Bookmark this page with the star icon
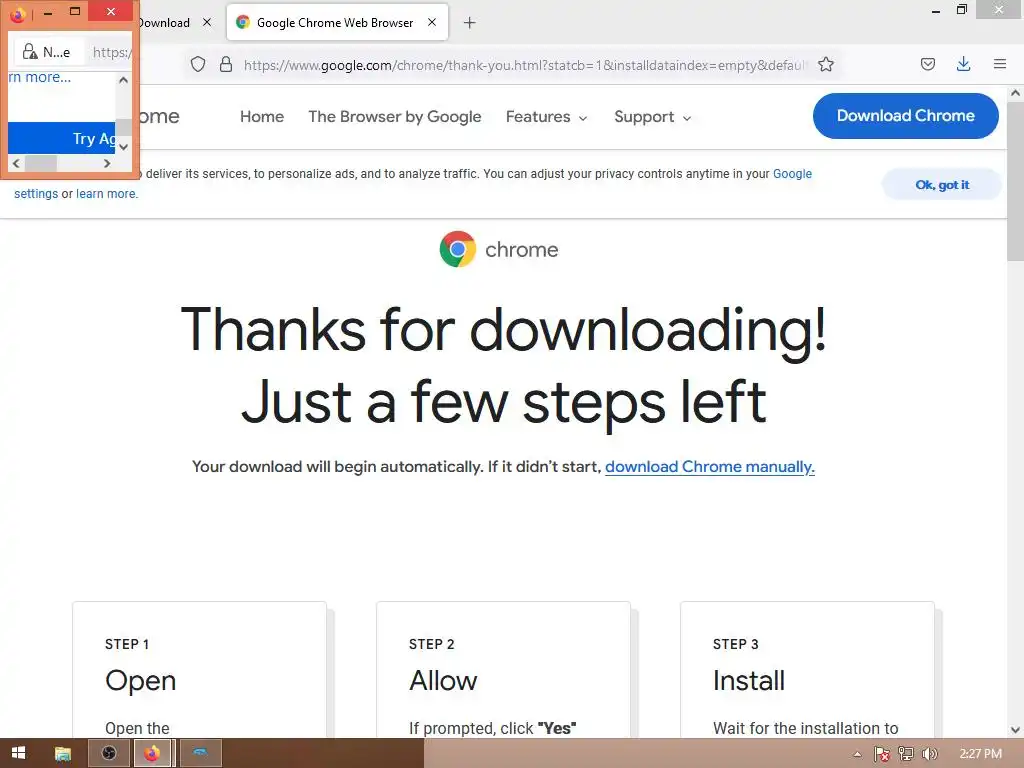The image size is (1024, 768). tap(825, 64)
